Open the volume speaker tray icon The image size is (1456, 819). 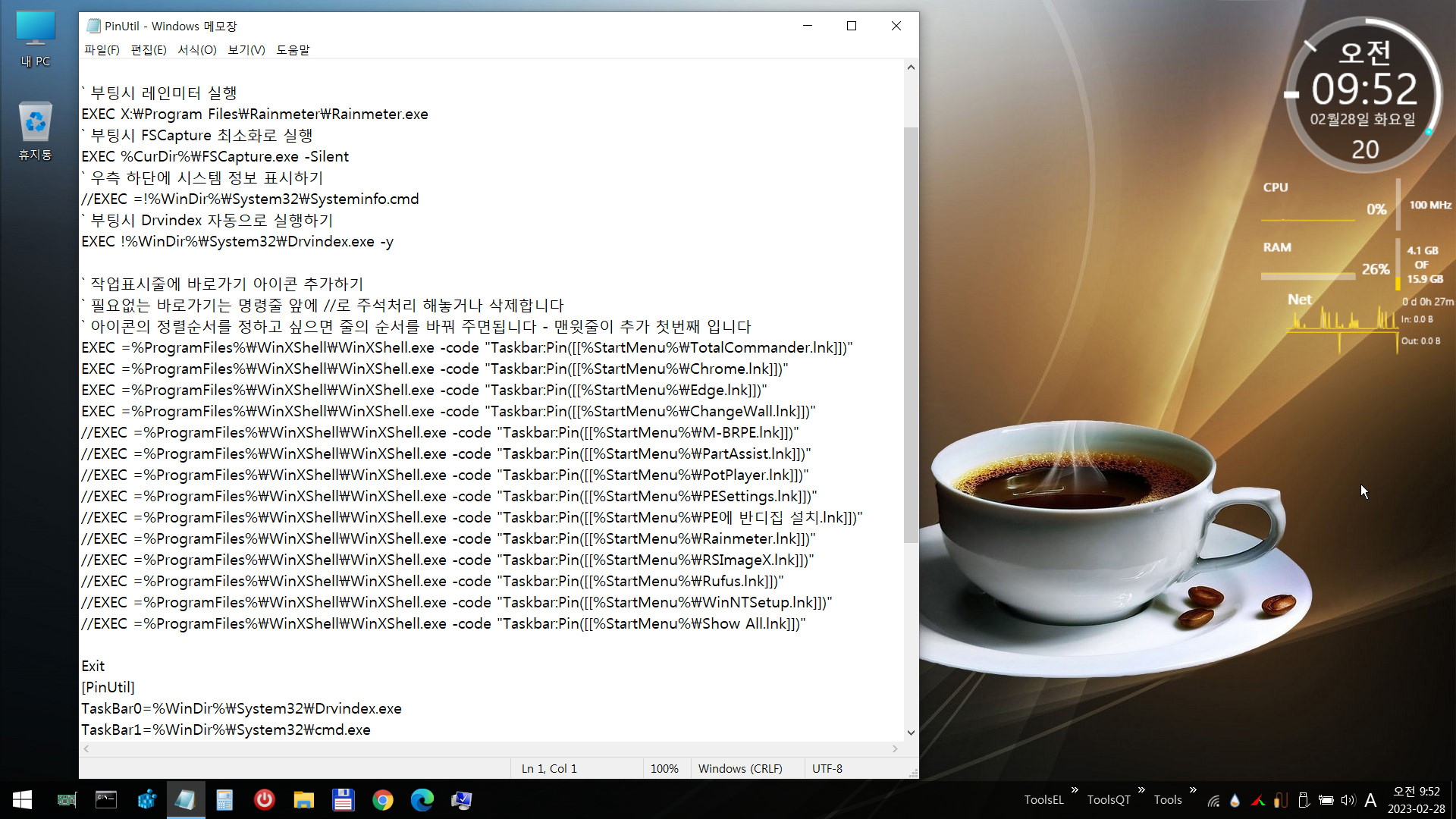[x=1348, y=800]
